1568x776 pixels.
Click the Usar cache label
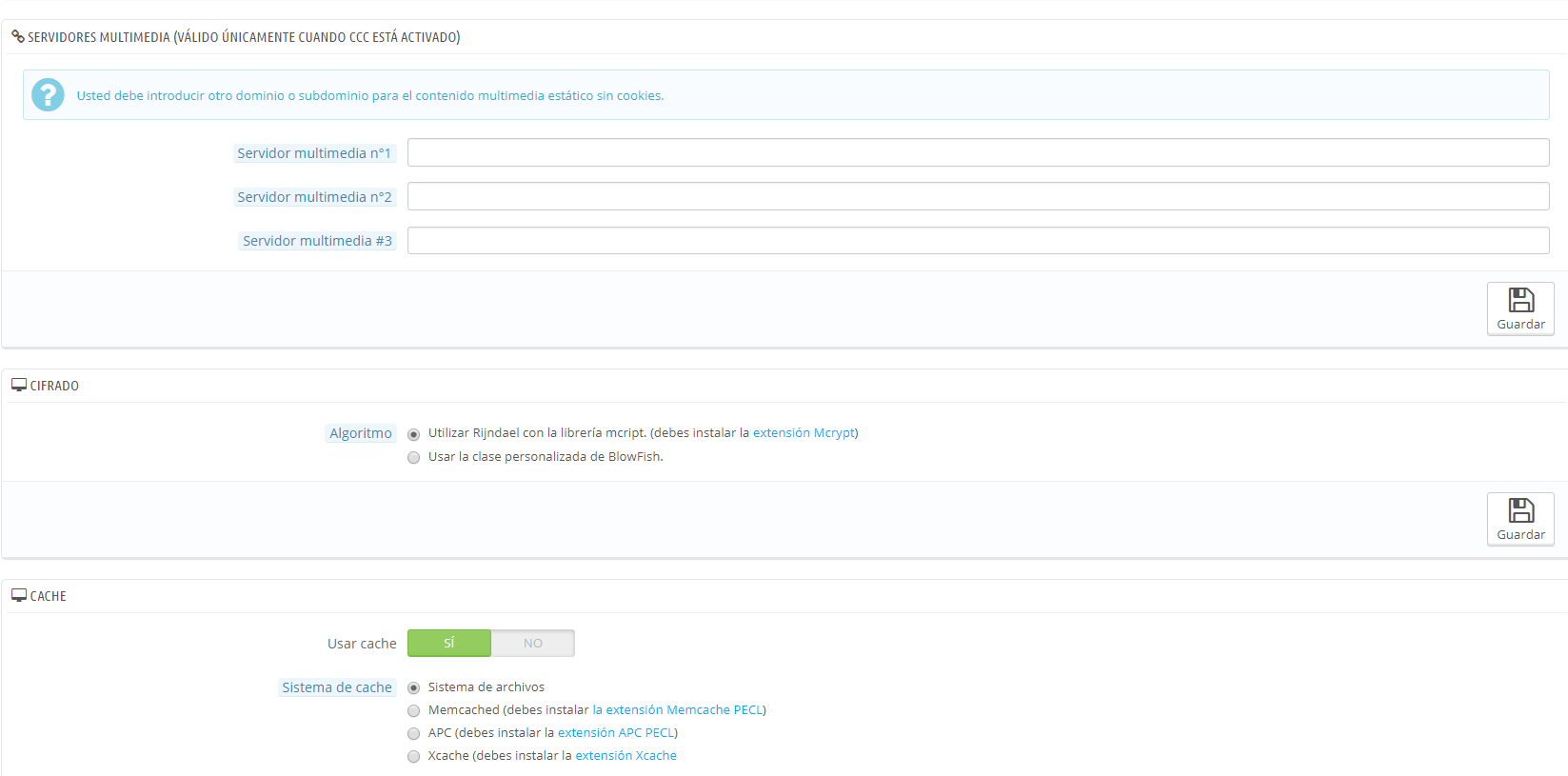pyautogui.click(x=362, y=644)
